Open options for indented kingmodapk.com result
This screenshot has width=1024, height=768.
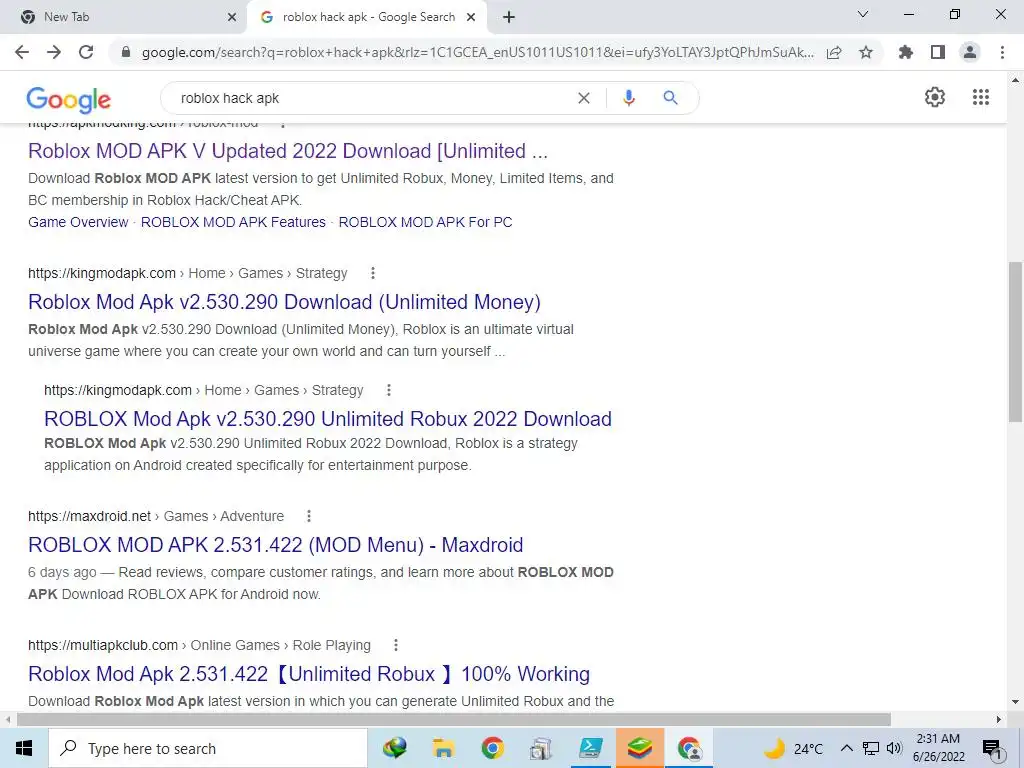(389, 390)
